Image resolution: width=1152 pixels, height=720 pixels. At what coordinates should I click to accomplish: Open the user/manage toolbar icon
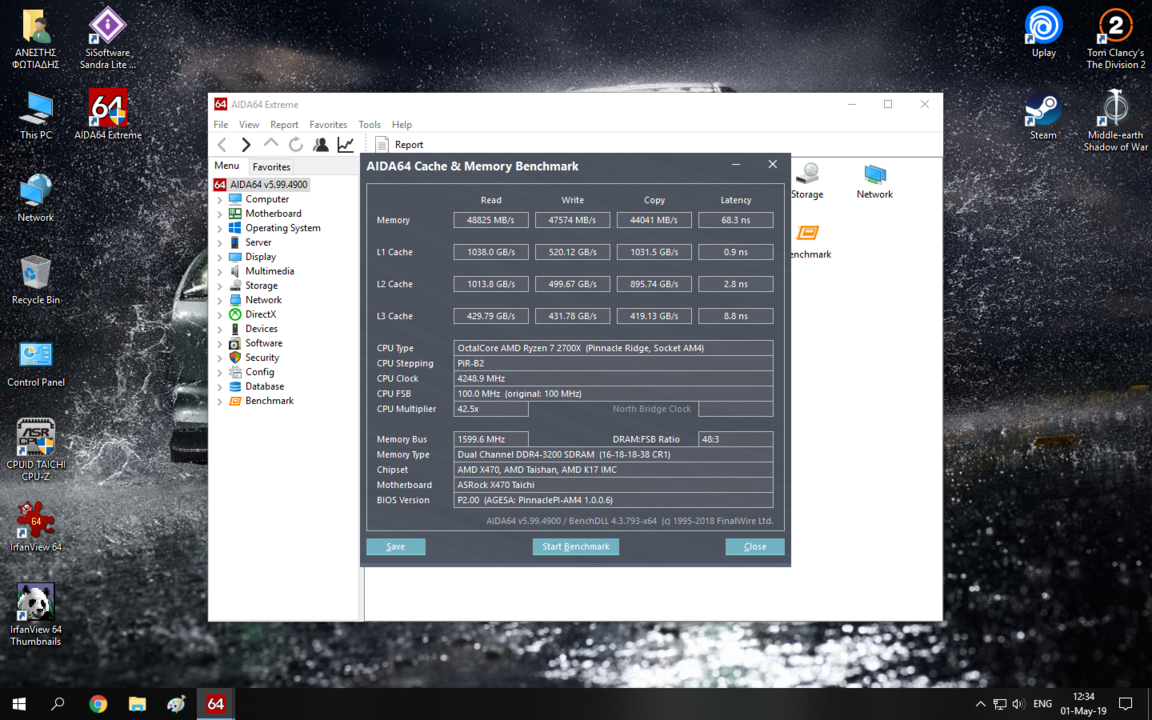pos(320,145)
